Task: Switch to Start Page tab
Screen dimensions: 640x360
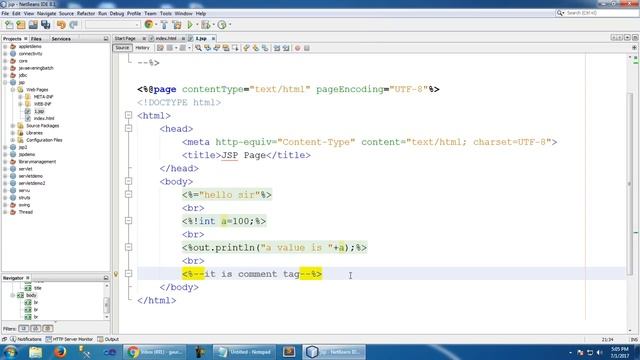Action: point(125,38)
